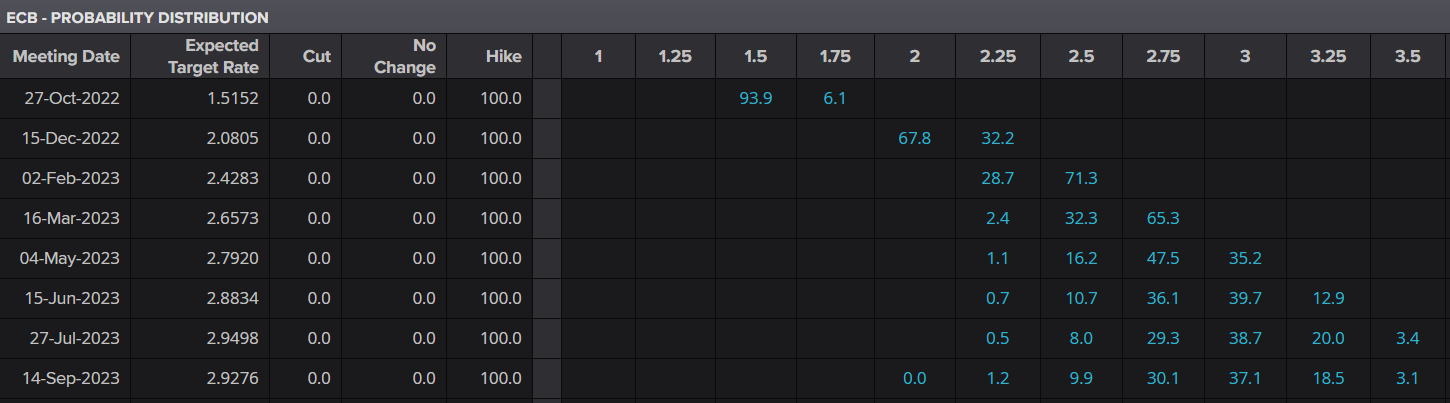1450x403 pixels.
Task: Click the 67.8 probability value
Action: [915, 138]
